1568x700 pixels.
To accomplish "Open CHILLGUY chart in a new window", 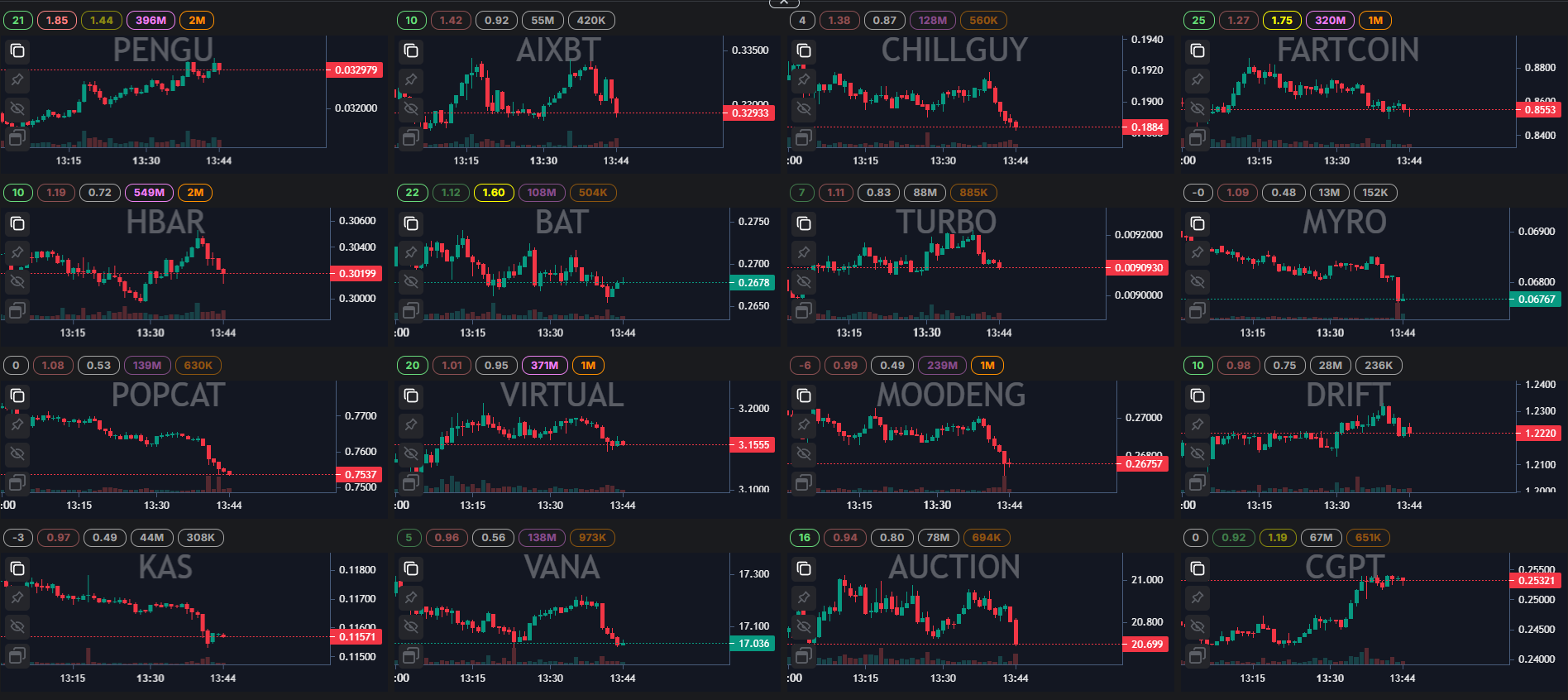I will click(804, 137).
